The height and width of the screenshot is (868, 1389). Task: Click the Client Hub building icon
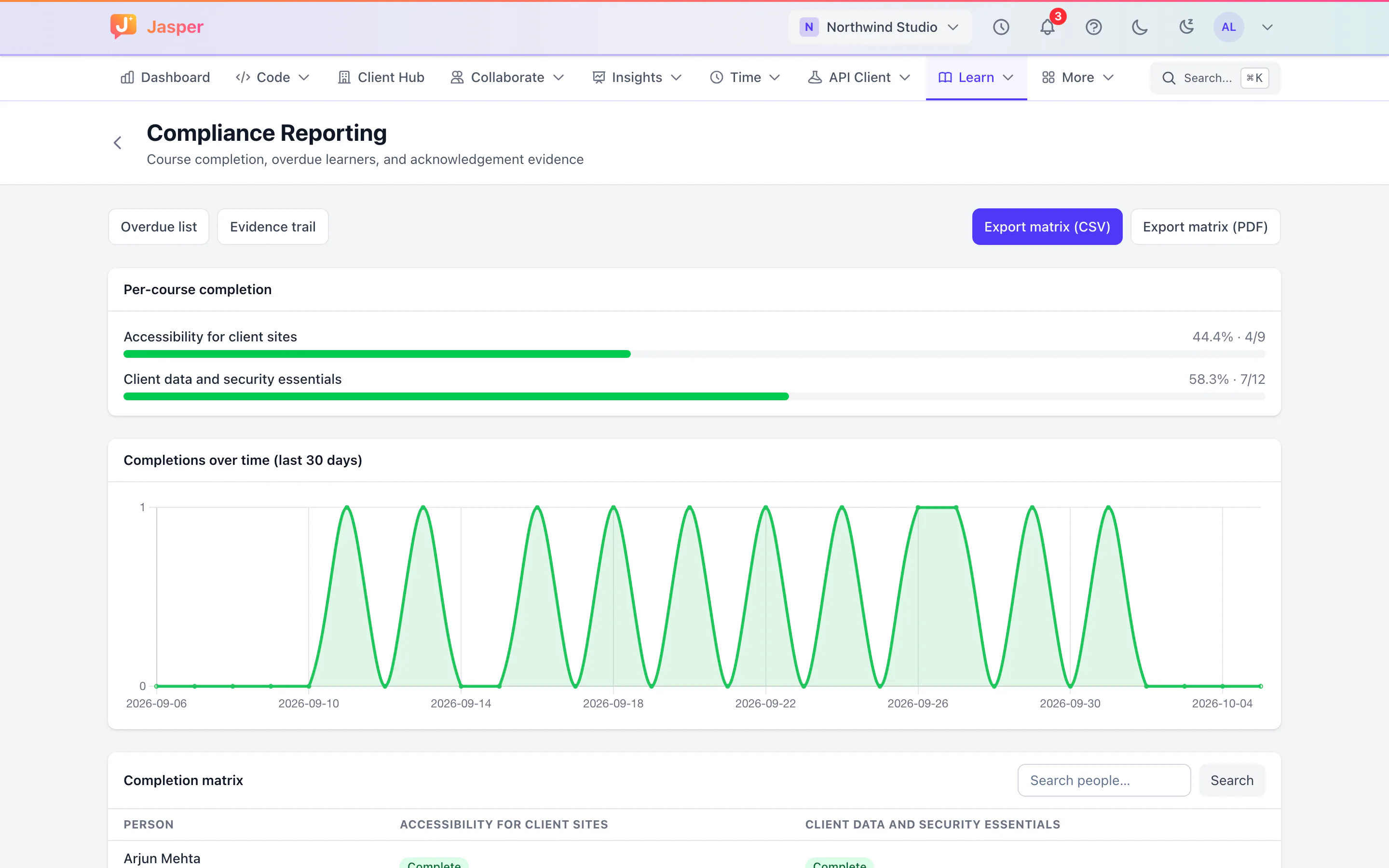point(344,78)
